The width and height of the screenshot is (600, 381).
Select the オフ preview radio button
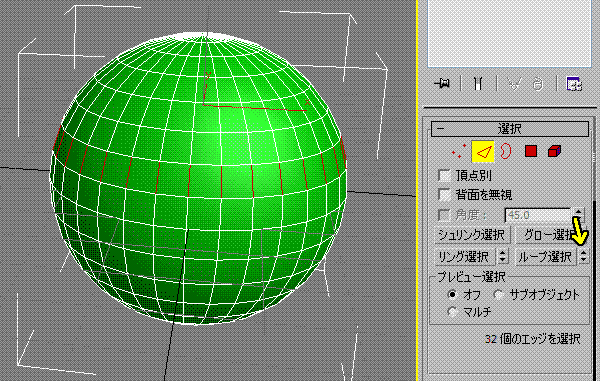[453, 295]
